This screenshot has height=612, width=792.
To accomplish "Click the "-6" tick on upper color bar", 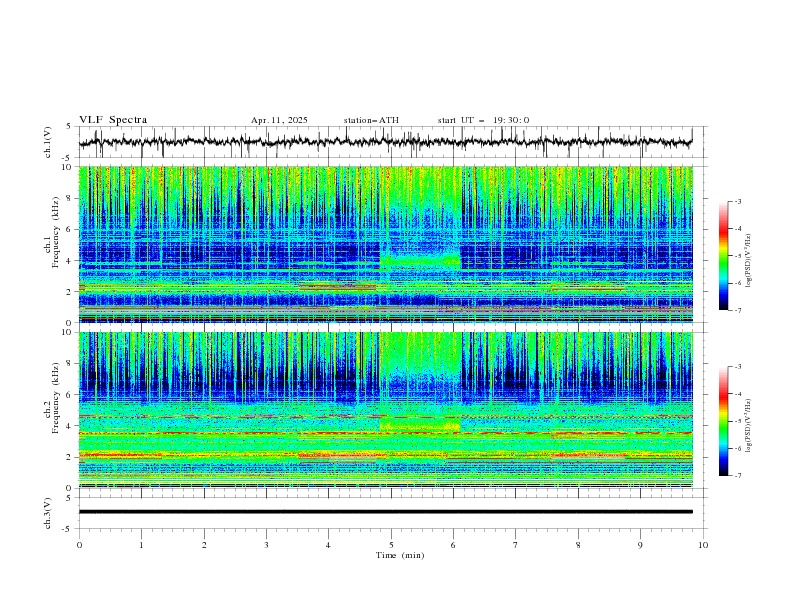I will [738, 283].
